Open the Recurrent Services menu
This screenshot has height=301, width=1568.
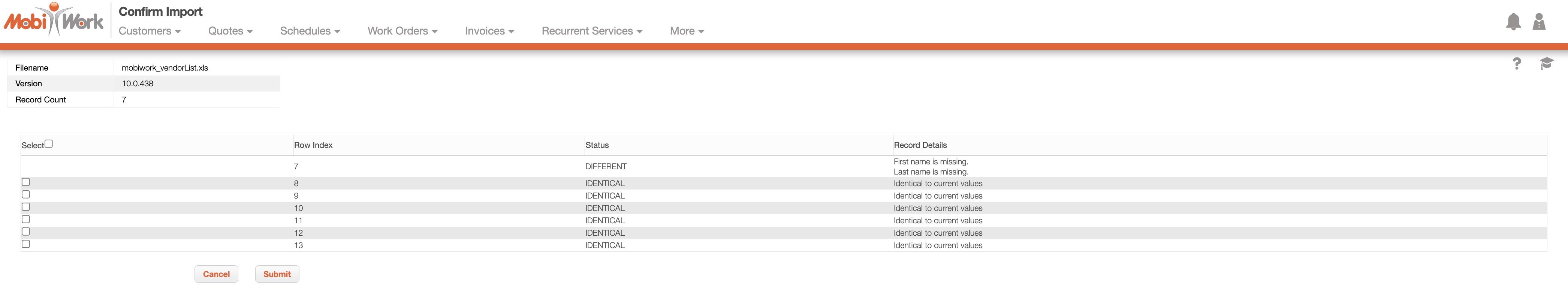[x=592, y=31]
